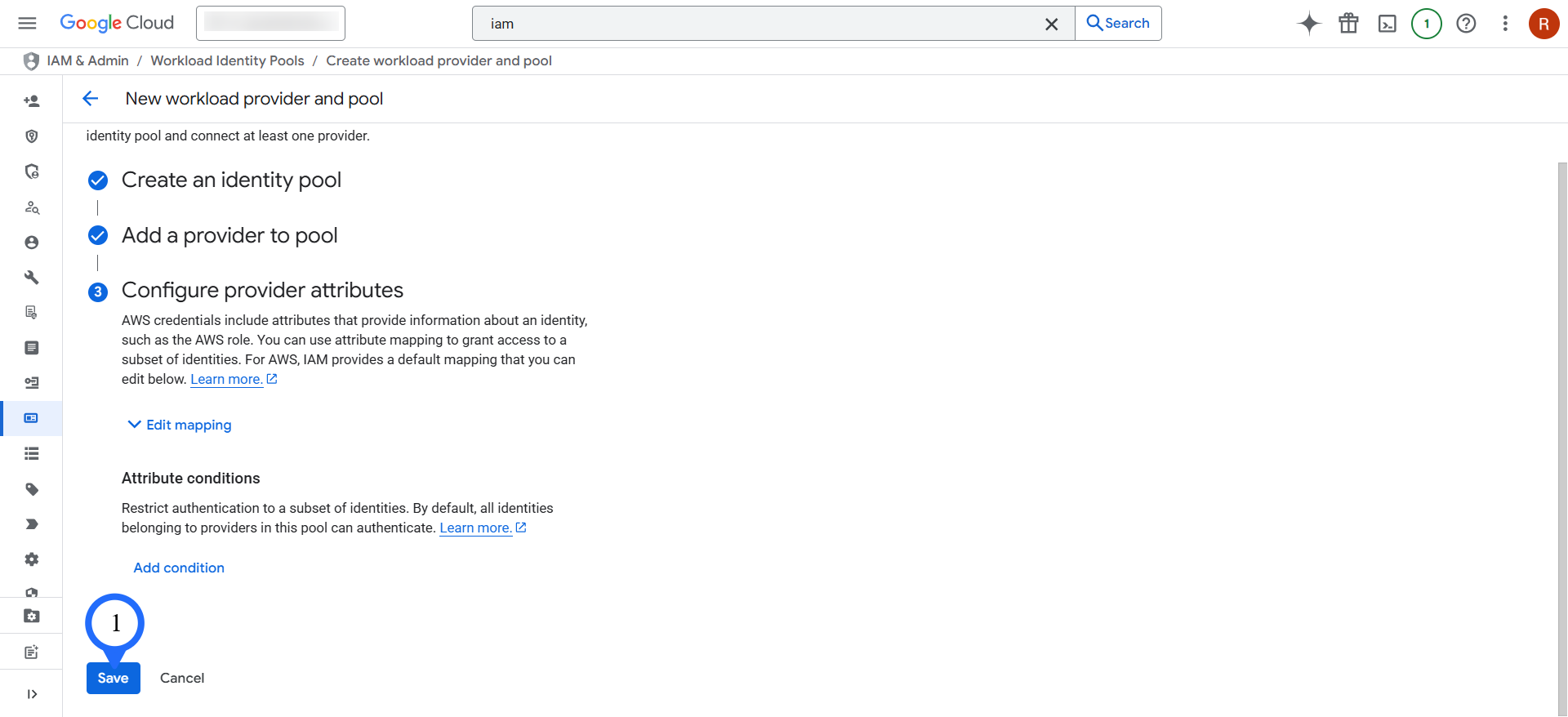Screen dimensions: 1568x717
Task: Open the help question mark icon
Action: (x=1466, y=24)
